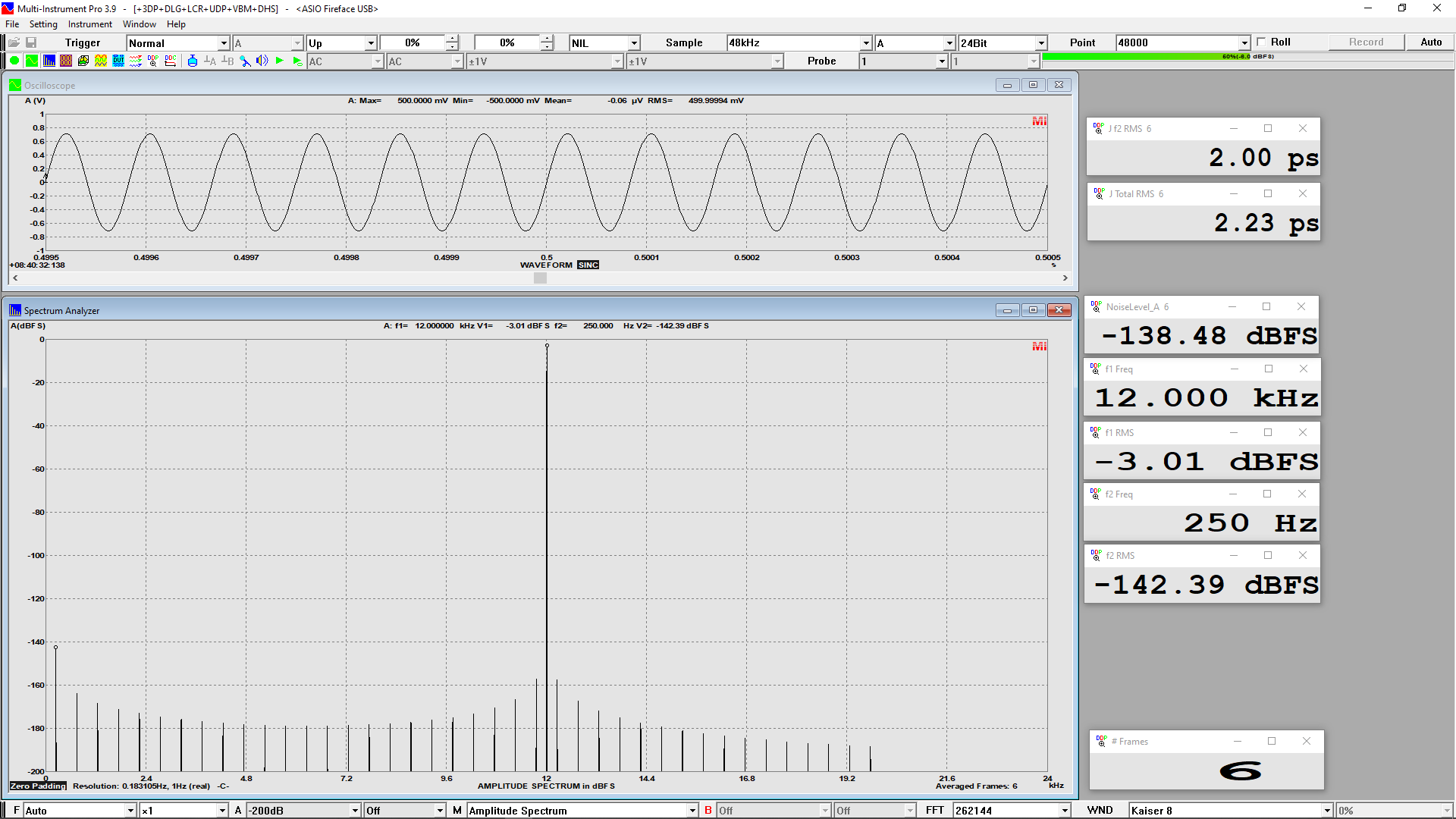Open the Setting menu
This screenshot has height=819, width=1456.
pos(43,24)
